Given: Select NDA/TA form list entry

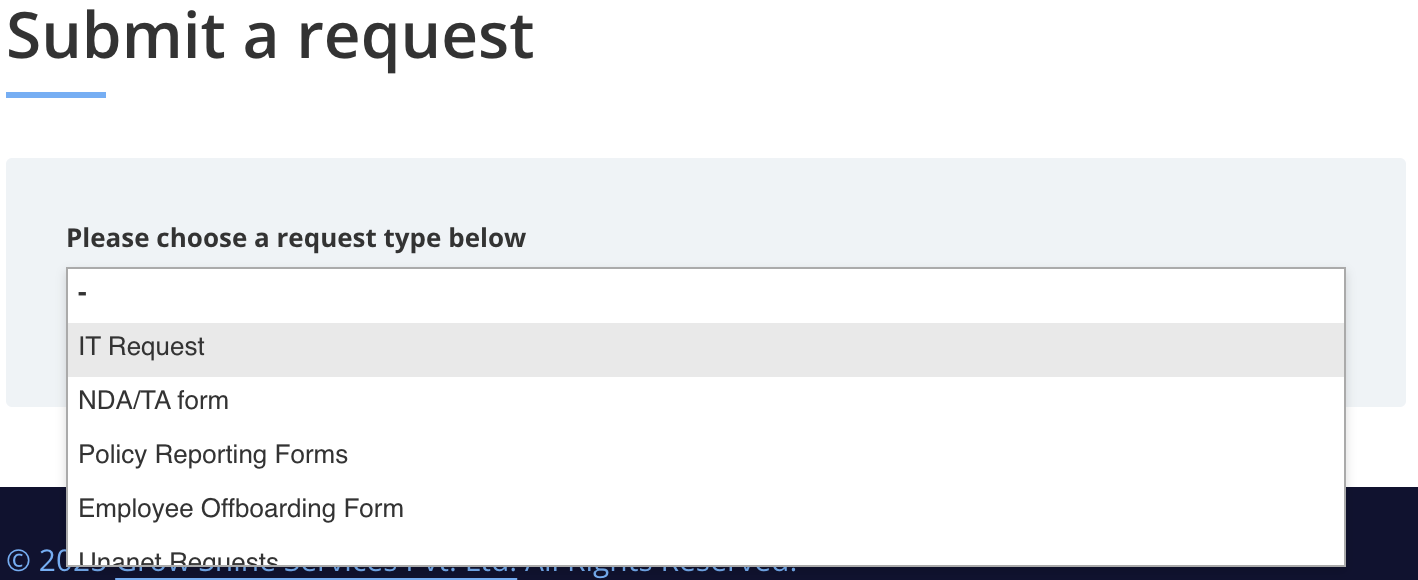Looking at the screenshot, I should pyautogui.click(x=153, y=401).
